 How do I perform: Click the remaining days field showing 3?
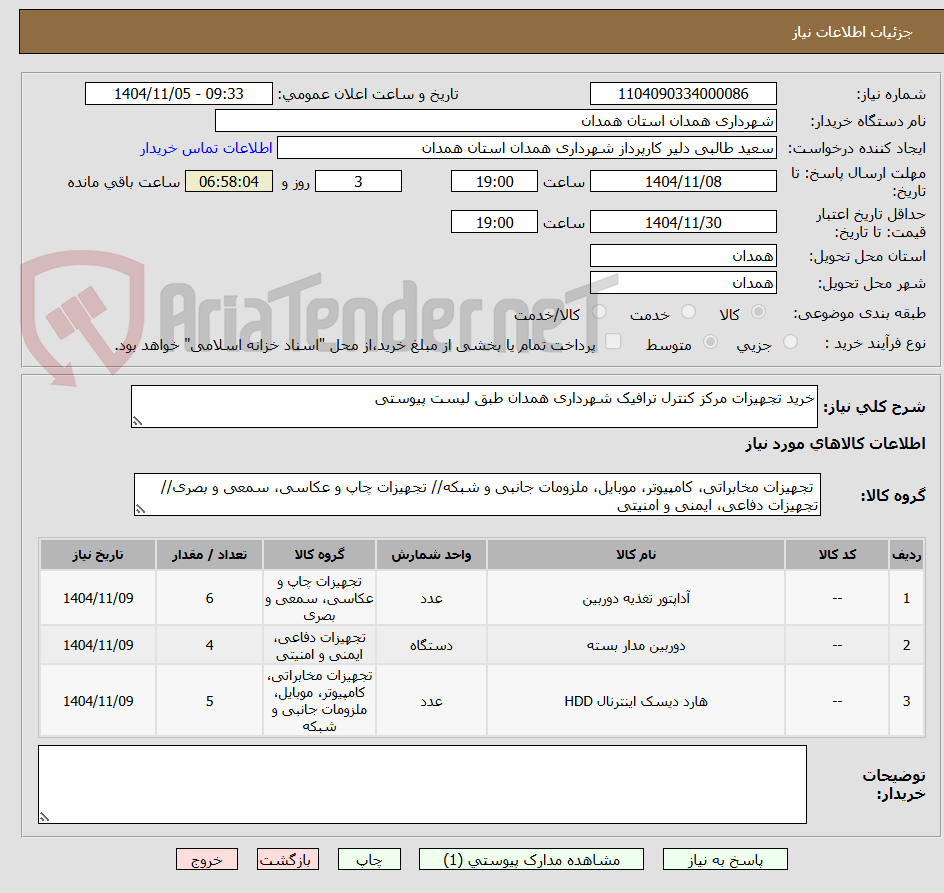[x=358, y=181]
